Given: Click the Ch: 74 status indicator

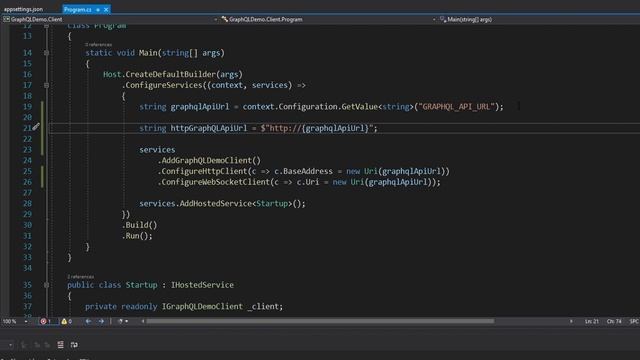Looking at the screenshot, I should [x=614, y=322].
